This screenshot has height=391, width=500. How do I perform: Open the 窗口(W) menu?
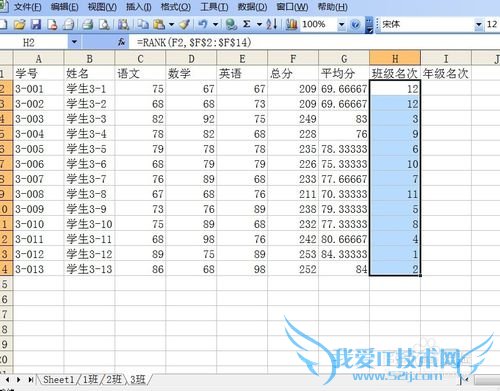click(292, 7)
